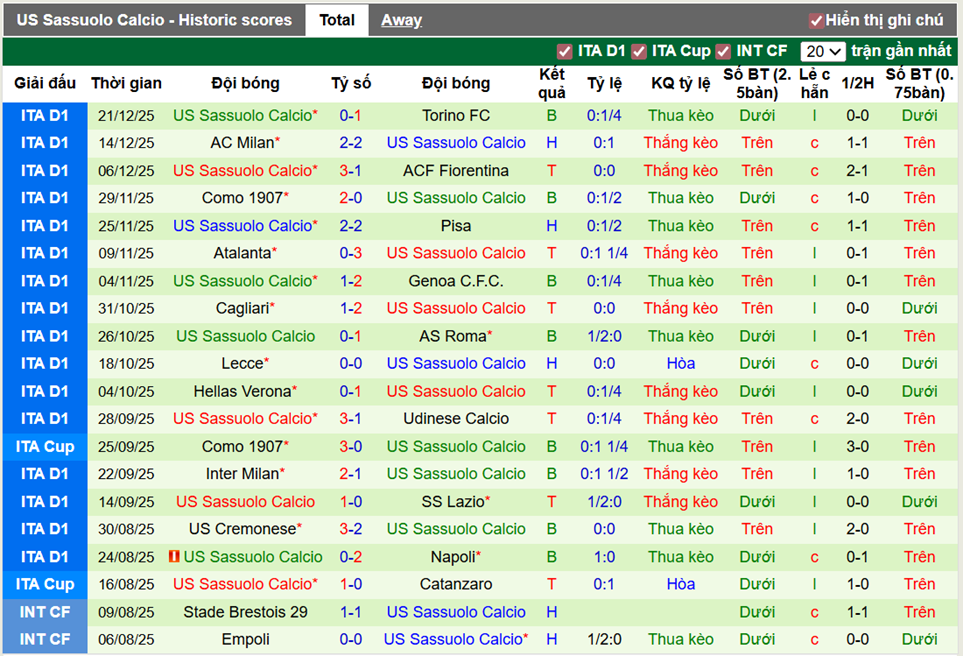Open AS Roma team link
This screenshot has width=963, height=656.
[x=453, y=336]
